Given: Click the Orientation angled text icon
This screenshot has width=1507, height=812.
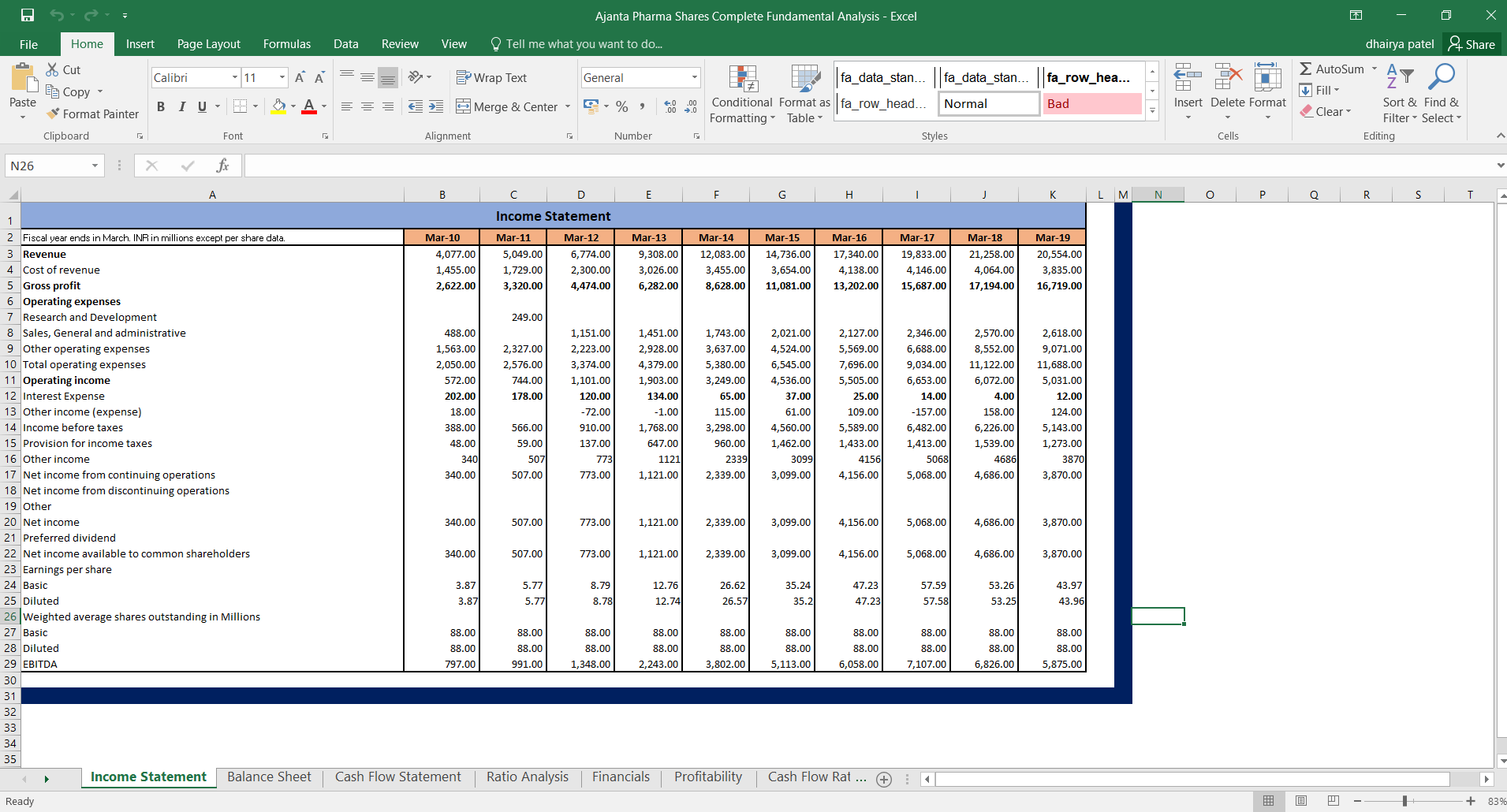Looking at the screenshot, I should [416, 76].
